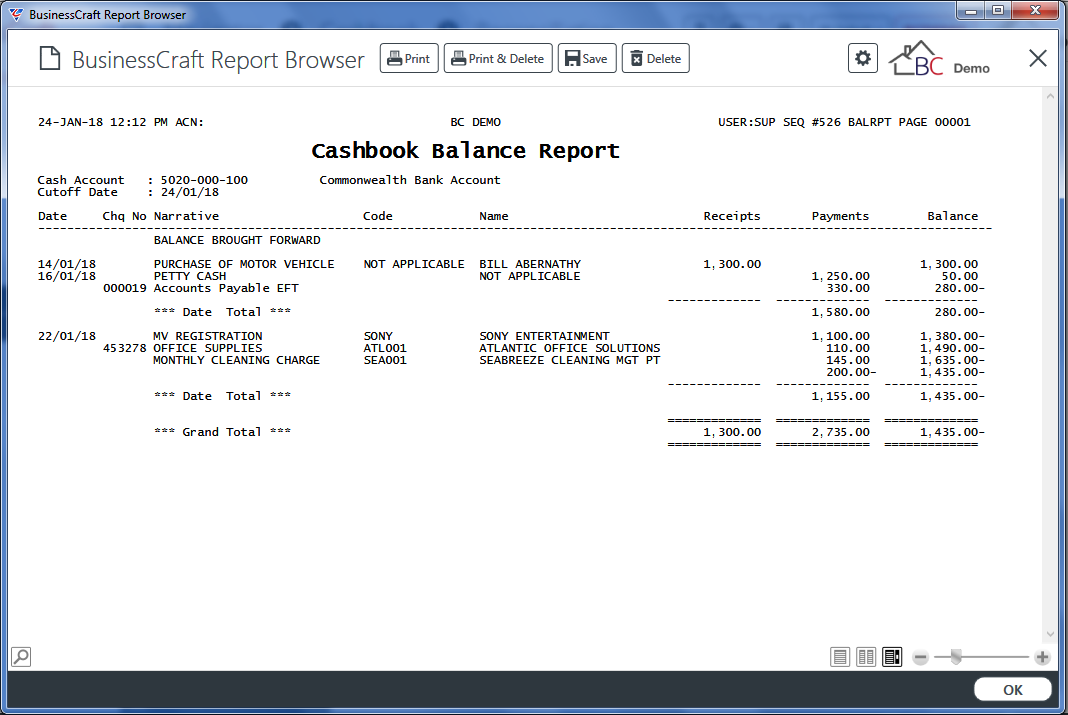
Task: Click SEABREEZE CLEANING MGT PT name
Action: pyautogui.click(x=569, y=360)
